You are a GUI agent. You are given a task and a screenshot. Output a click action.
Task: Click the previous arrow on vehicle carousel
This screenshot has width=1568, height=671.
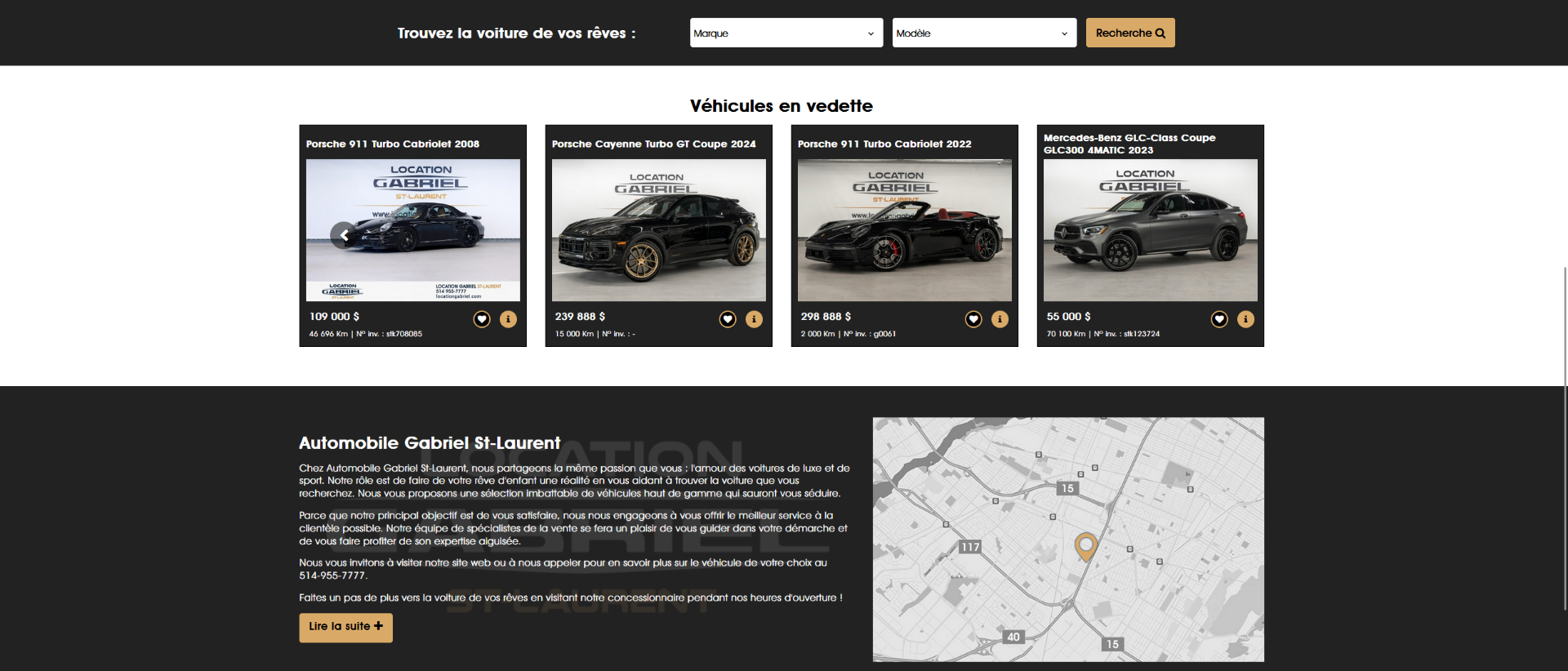(x=344, y=235)
